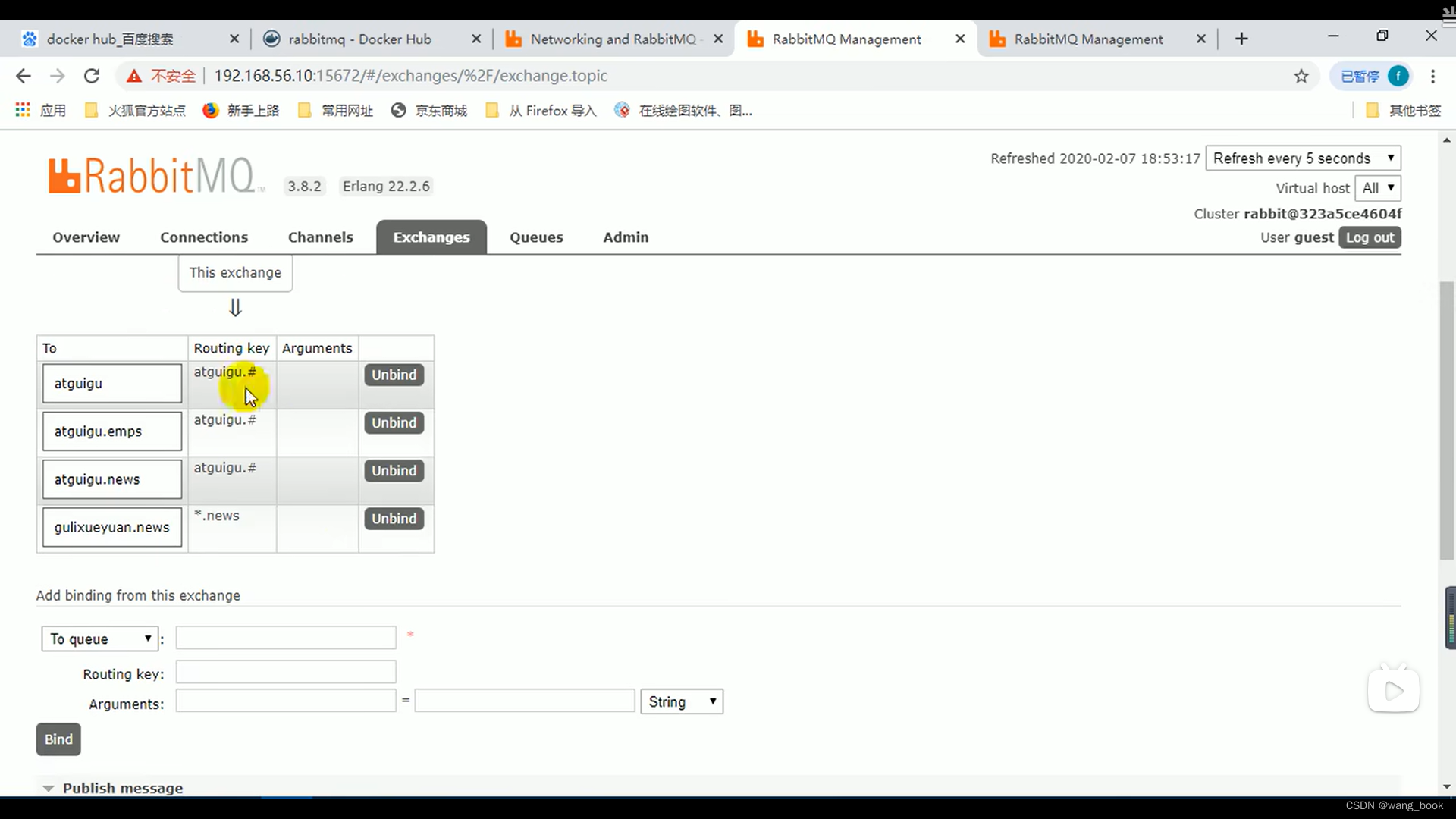Open the 新手上路 Firefox bookmark
1456x819 pixels.
[241, 111]
